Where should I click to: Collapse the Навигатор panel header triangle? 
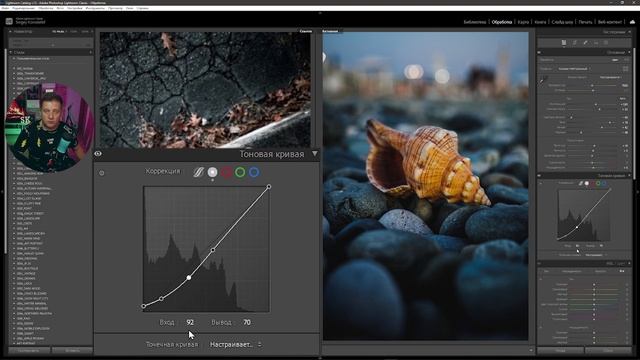pos(10,31)
